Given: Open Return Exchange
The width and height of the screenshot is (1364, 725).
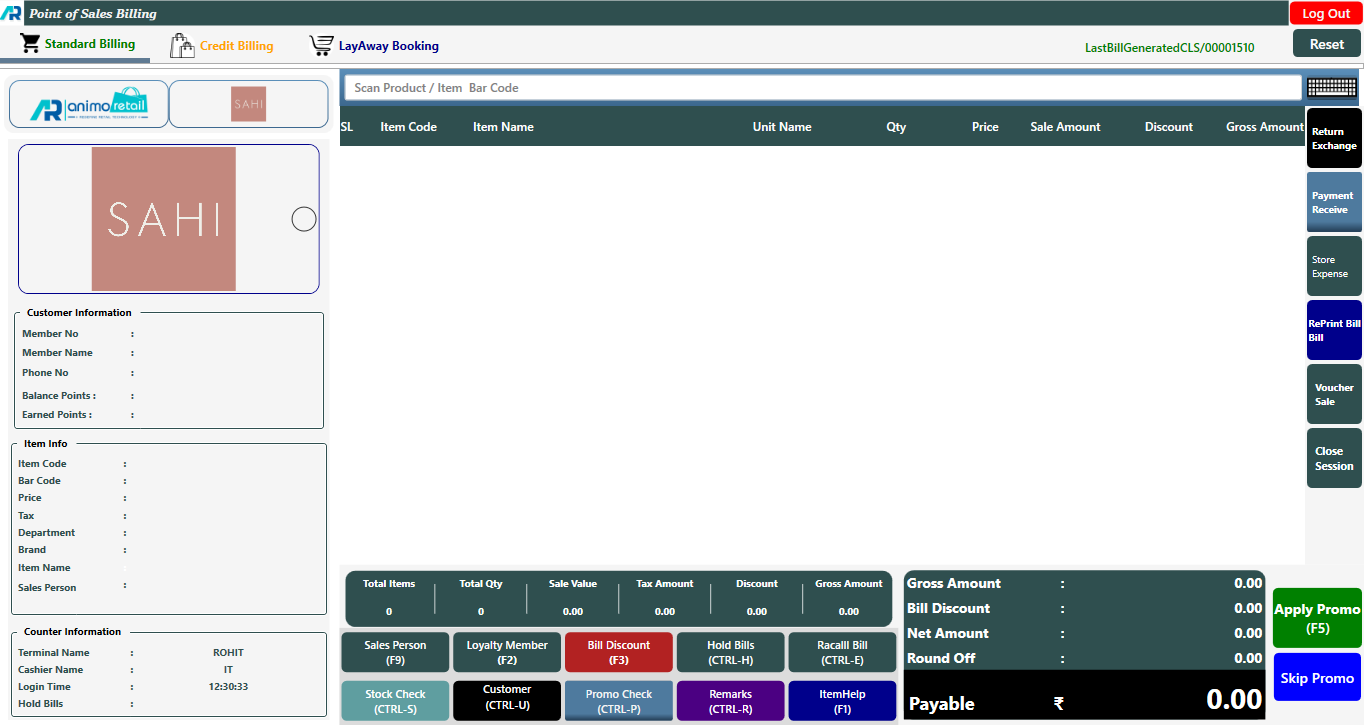Looking at the screenshot, I should [x=1334, y=139].
